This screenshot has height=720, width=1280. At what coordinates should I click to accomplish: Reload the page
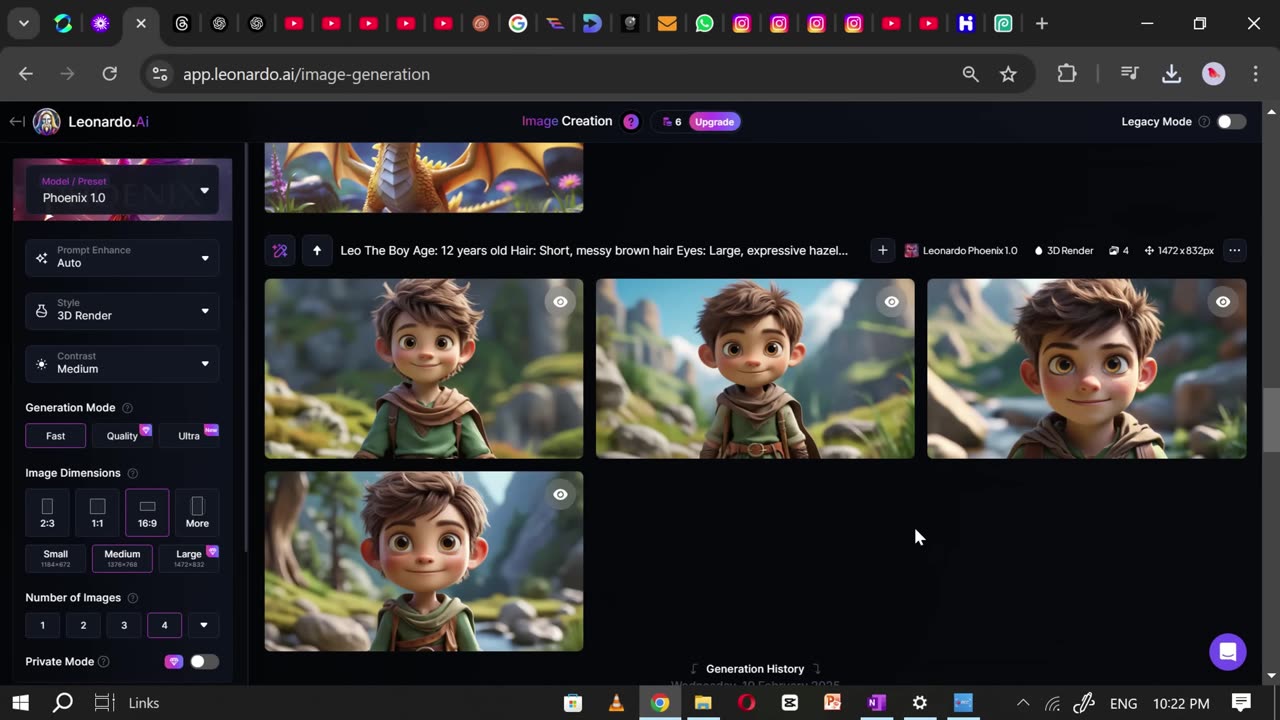click(x=110, y=74)
